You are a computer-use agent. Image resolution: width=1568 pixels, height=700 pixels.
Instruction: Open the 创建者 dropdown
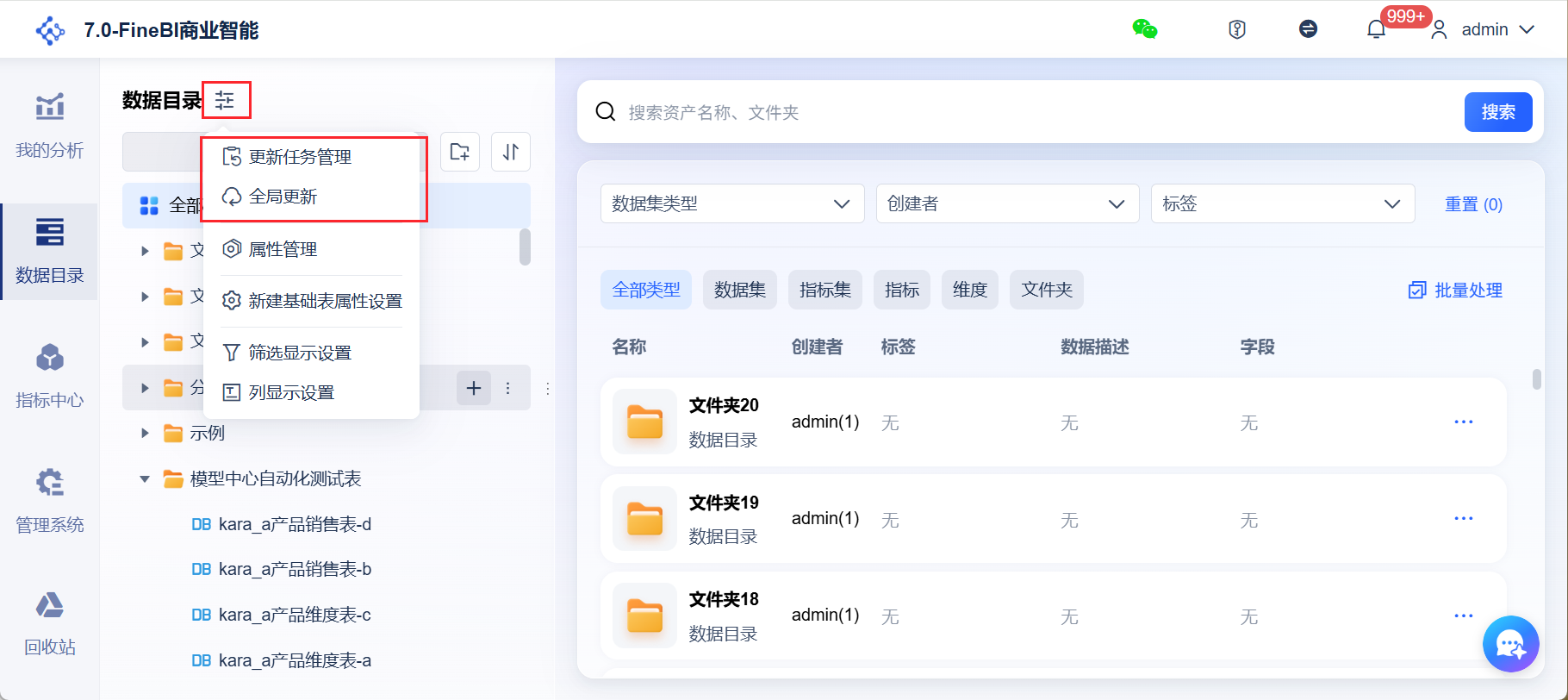(x=1007, y=203)
